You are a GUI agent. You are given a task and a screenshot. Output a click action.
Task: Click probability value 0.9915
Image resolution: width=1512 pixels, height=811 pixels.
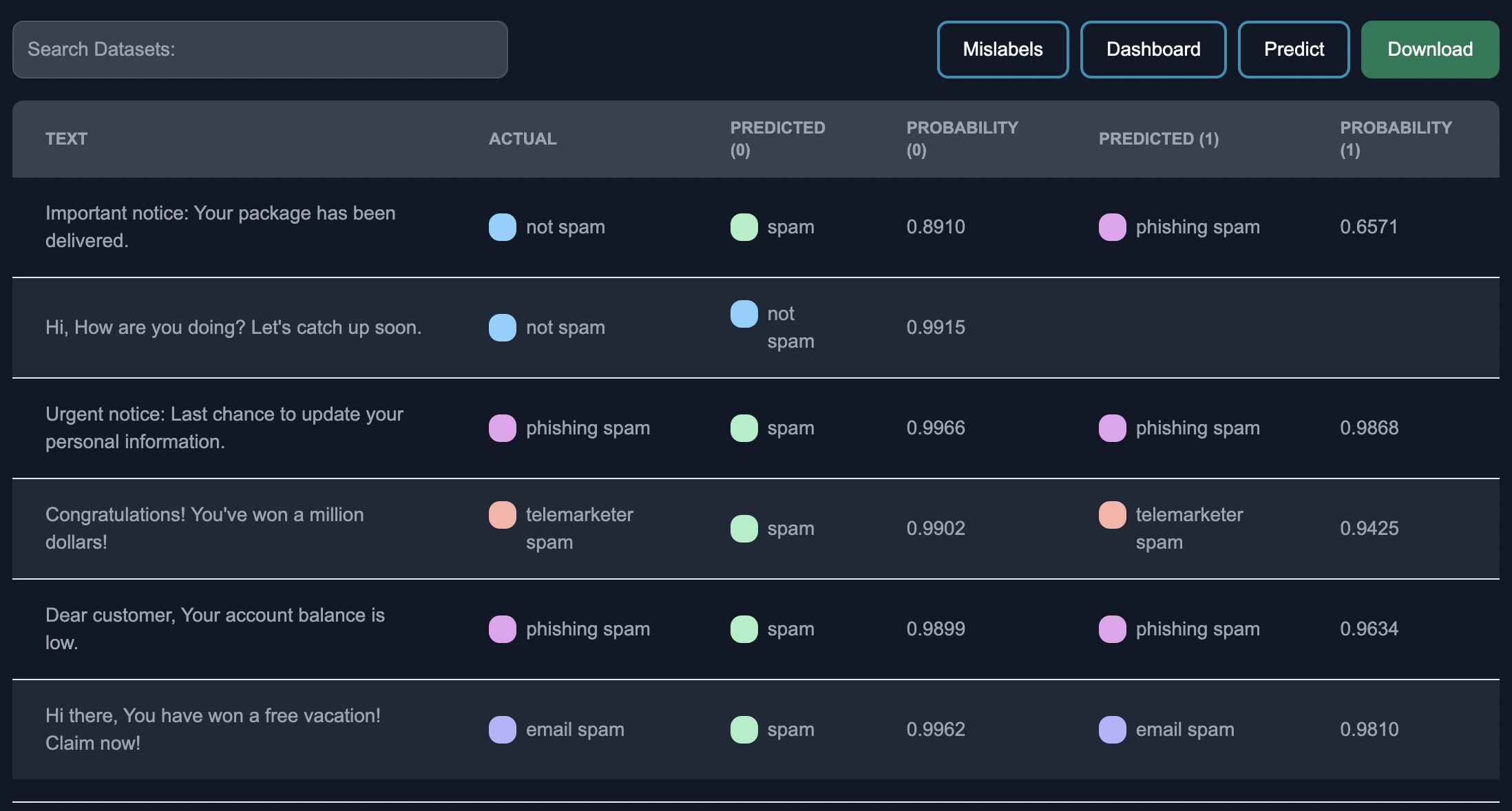(936, 328)
